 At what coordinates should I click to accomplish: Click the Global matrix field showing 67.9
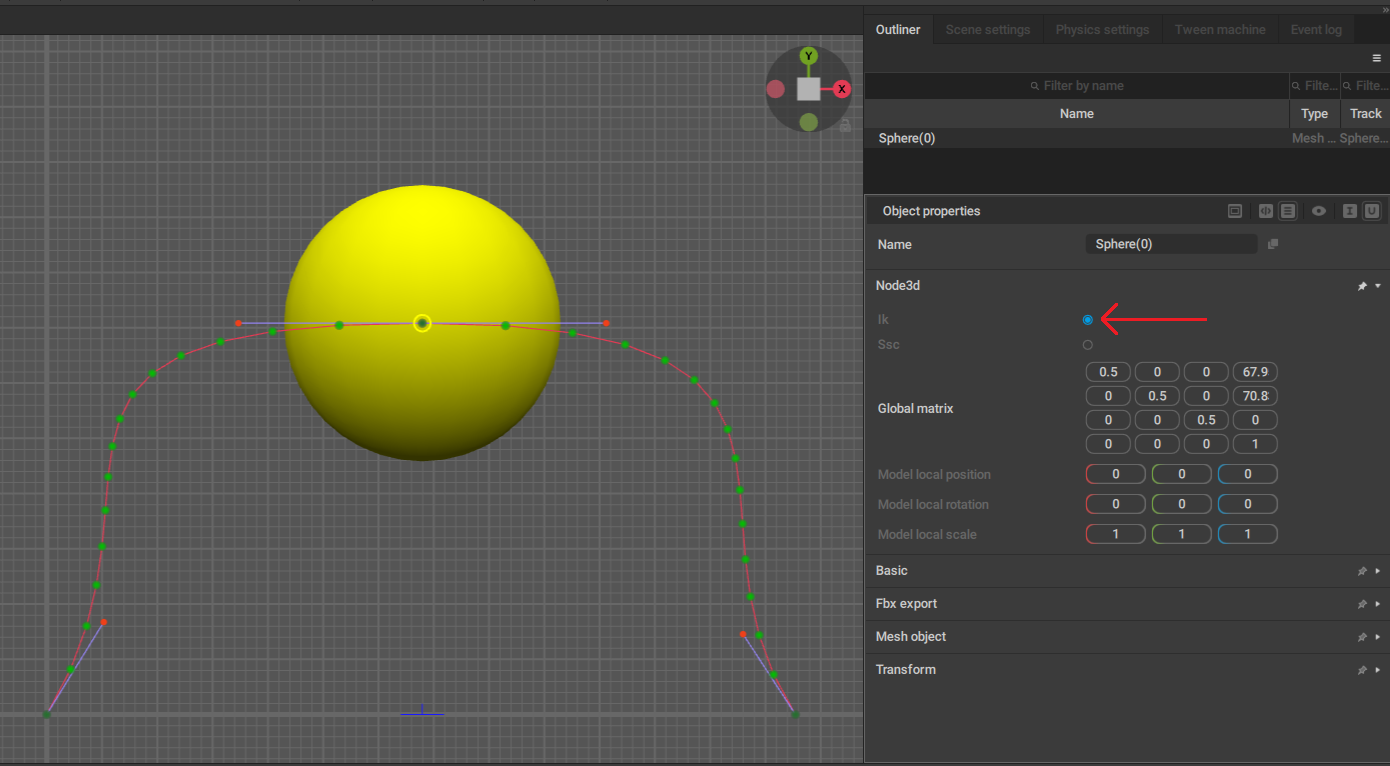1255,372
